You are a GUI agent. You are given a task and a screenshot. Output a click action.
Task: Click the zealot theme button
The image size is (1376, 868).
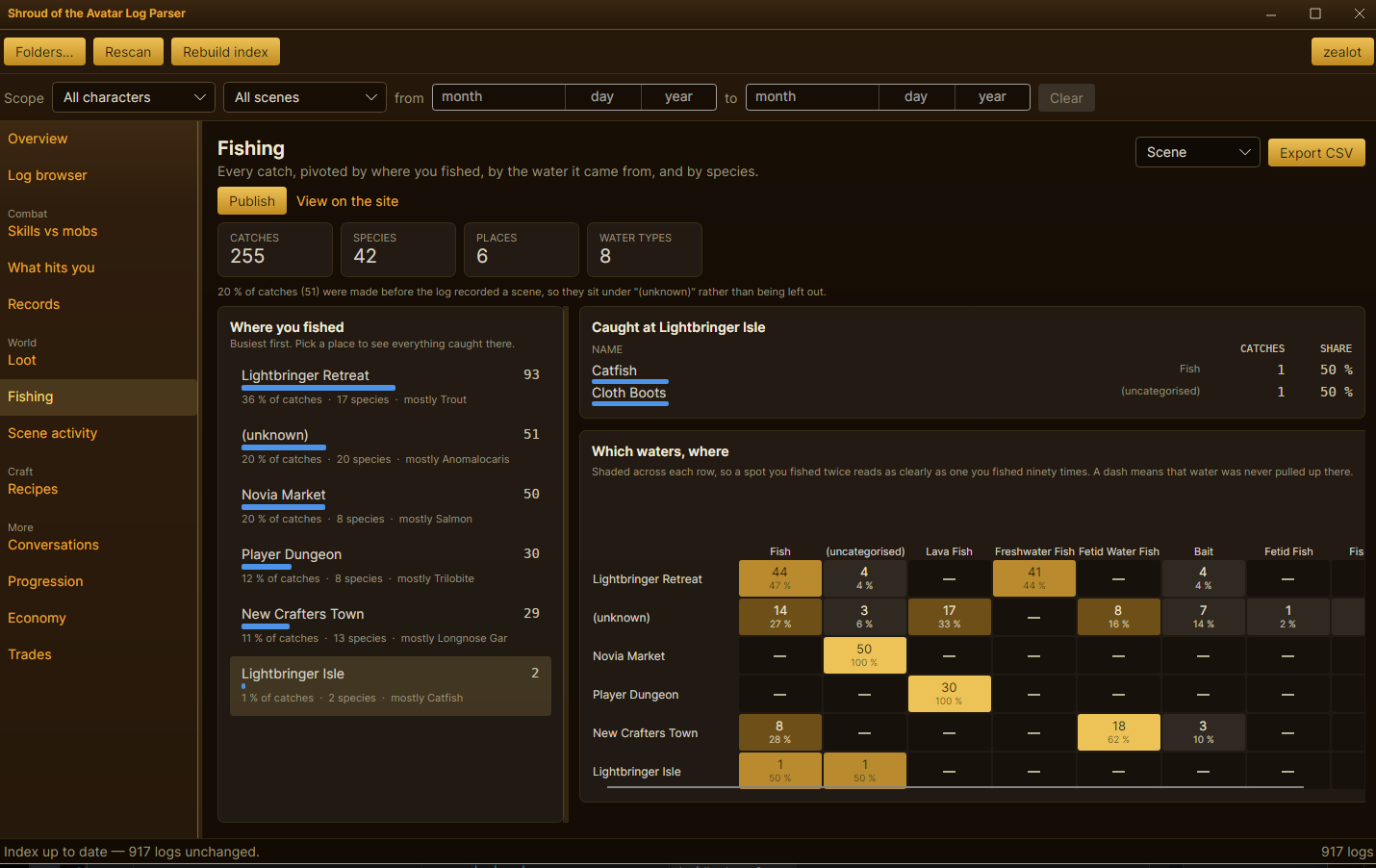point(1342,52)
